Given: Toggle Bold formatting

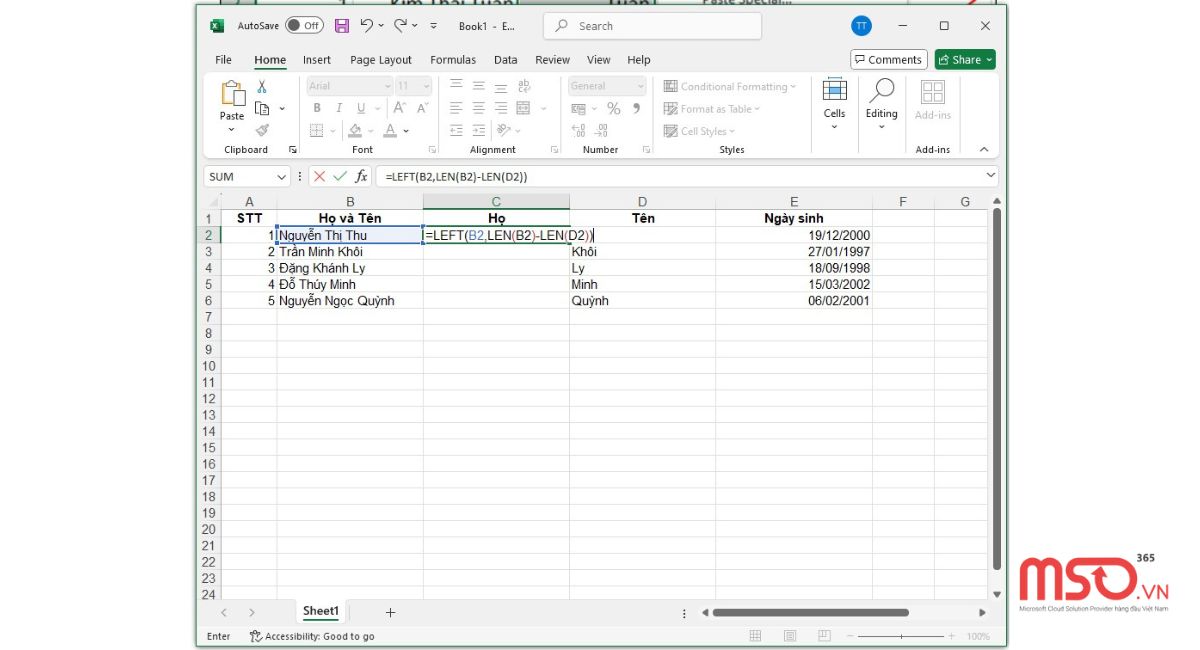Looking at the screenshot, I should 317,108.
